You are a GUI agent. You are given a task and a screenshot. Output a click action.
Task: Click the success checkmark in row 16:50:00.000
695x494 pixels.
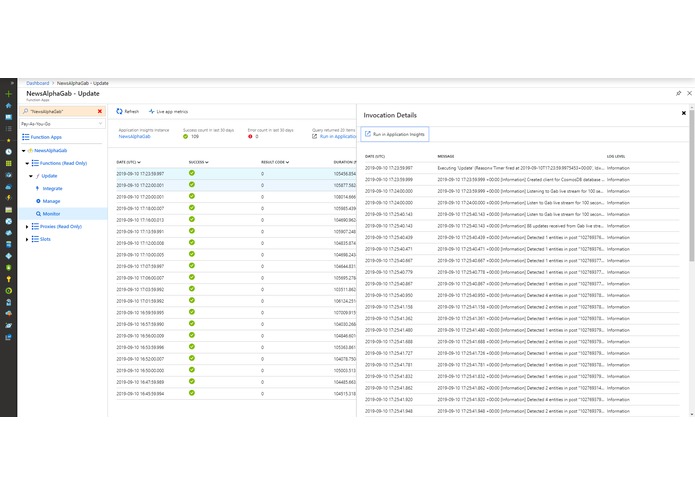pyautogui.click(x=192, y=370)
